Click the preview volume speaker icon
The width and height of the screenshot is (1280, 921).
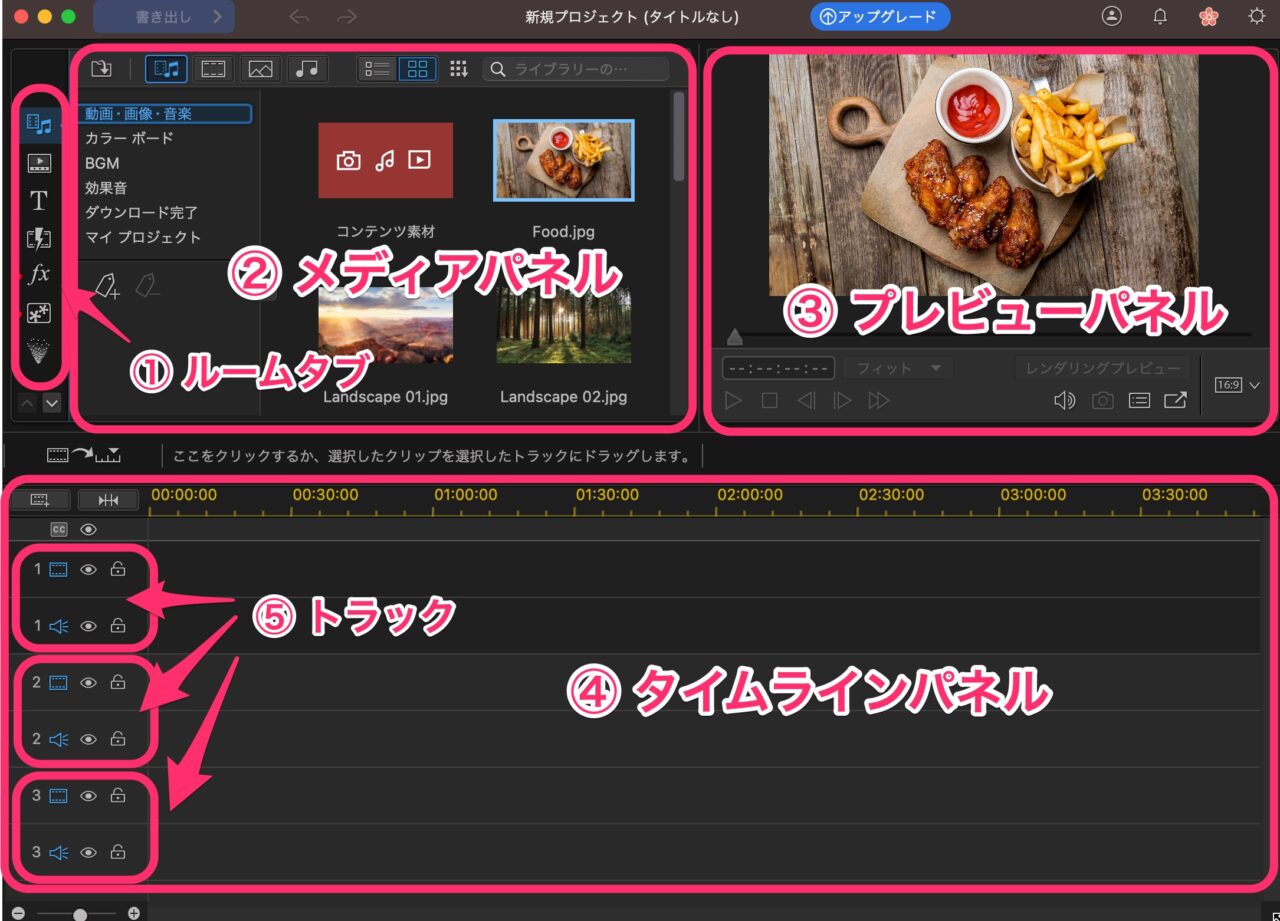1065,401
